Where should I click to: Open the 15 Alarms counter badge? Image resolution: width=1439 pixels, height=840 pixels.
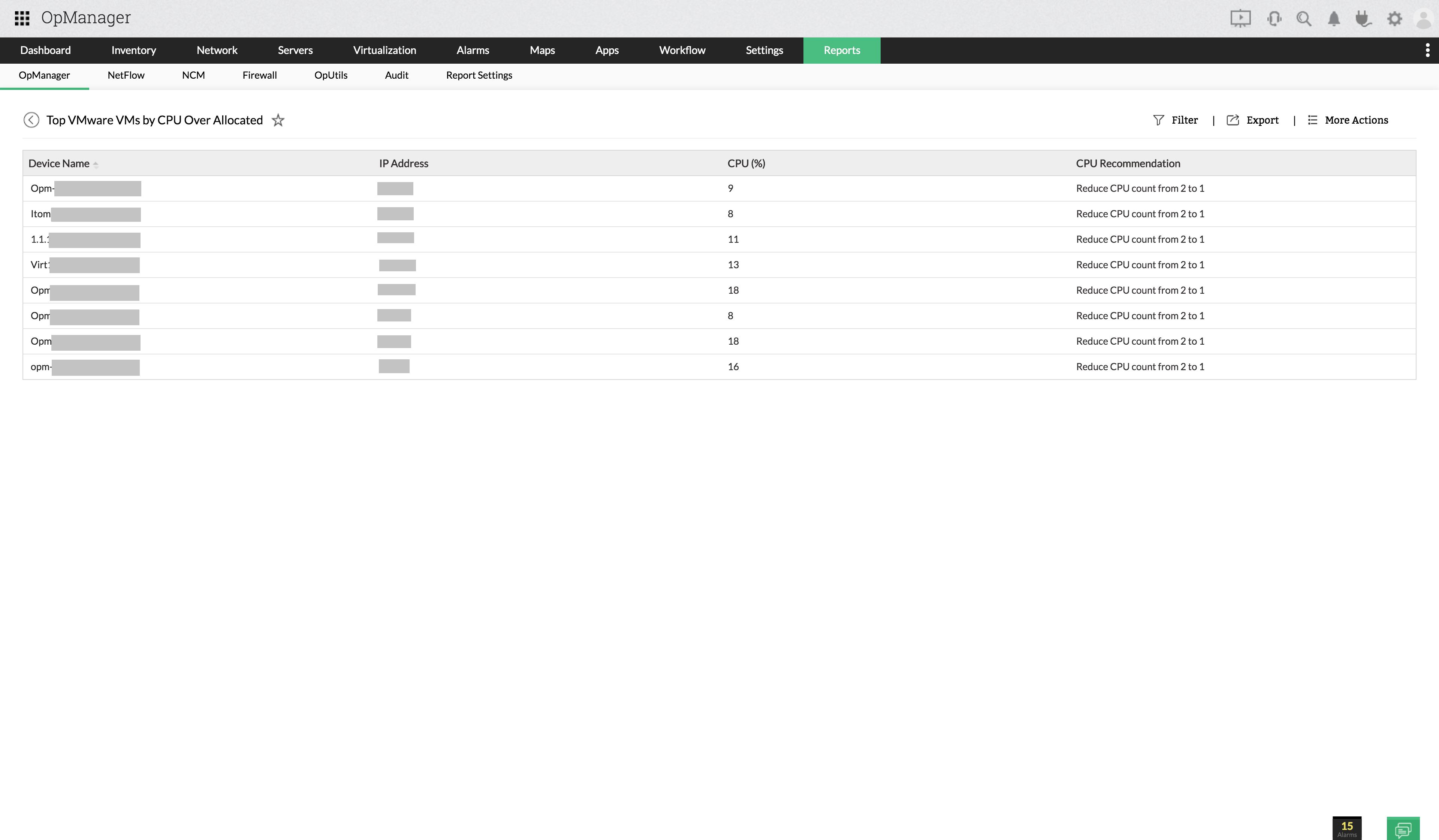click(1346, 828)
